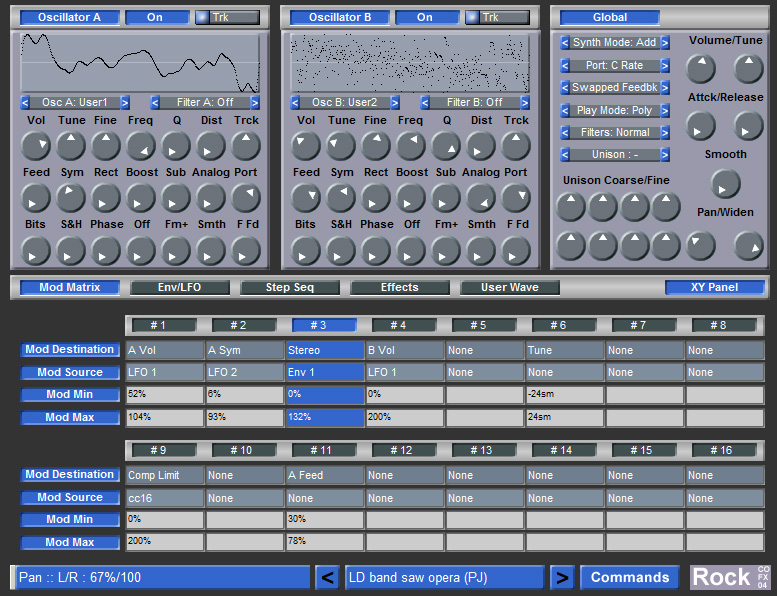Click the Oscillator A Sym knob
Viewport: 777px width, 596px height.
click(x=71, y=198)
